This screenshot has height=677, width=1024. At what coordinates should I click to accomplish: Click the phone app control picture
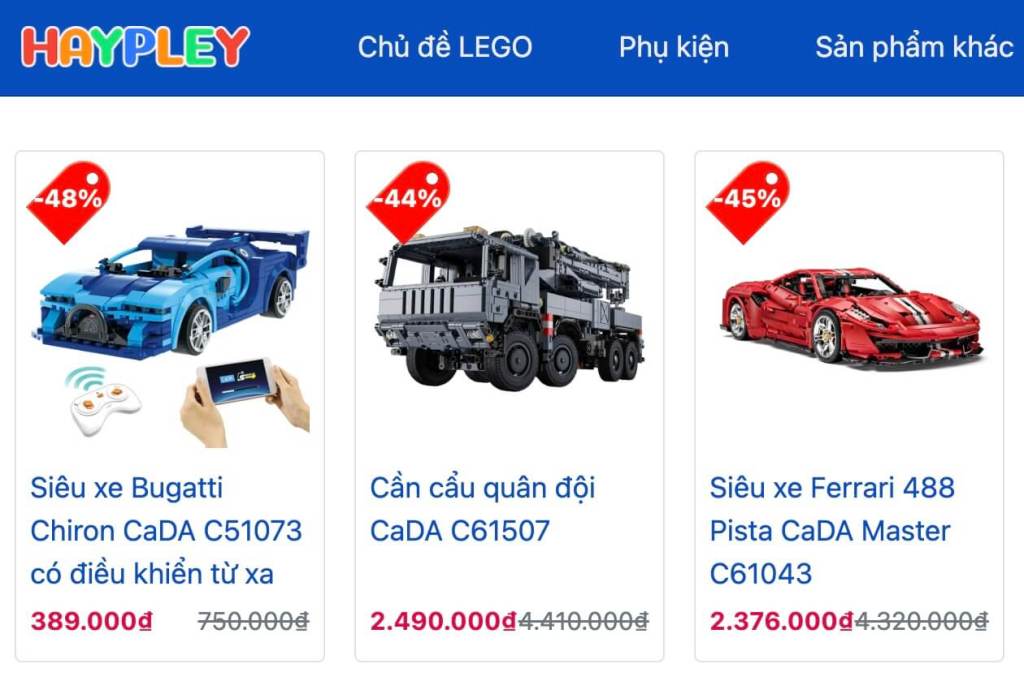pyautogui.click(x=245, y=402)
